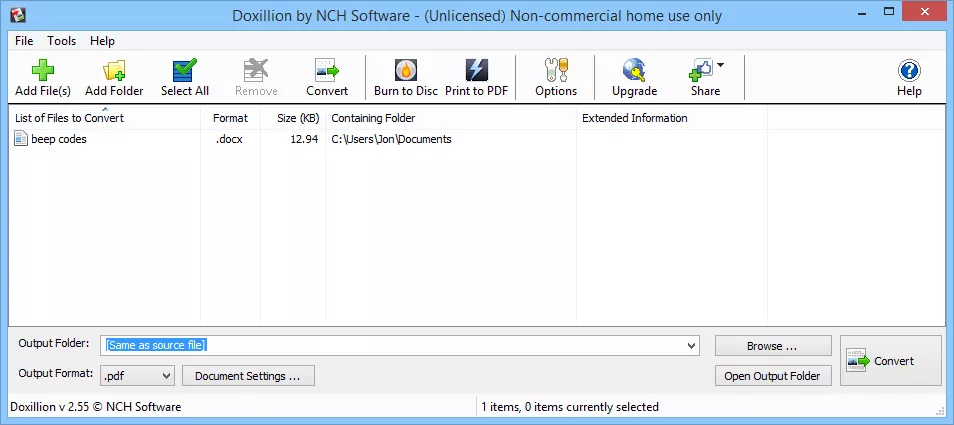
Task: Click the 1 items, 0 items currently selected status text
Action: [569, 407]
